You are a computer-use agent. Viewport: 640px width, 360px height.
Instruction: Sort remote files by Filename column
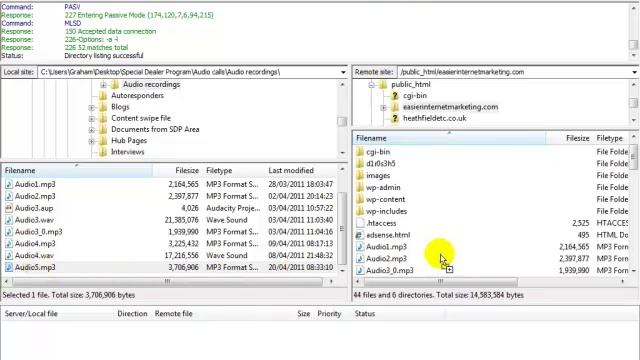(x=449, y=138)
